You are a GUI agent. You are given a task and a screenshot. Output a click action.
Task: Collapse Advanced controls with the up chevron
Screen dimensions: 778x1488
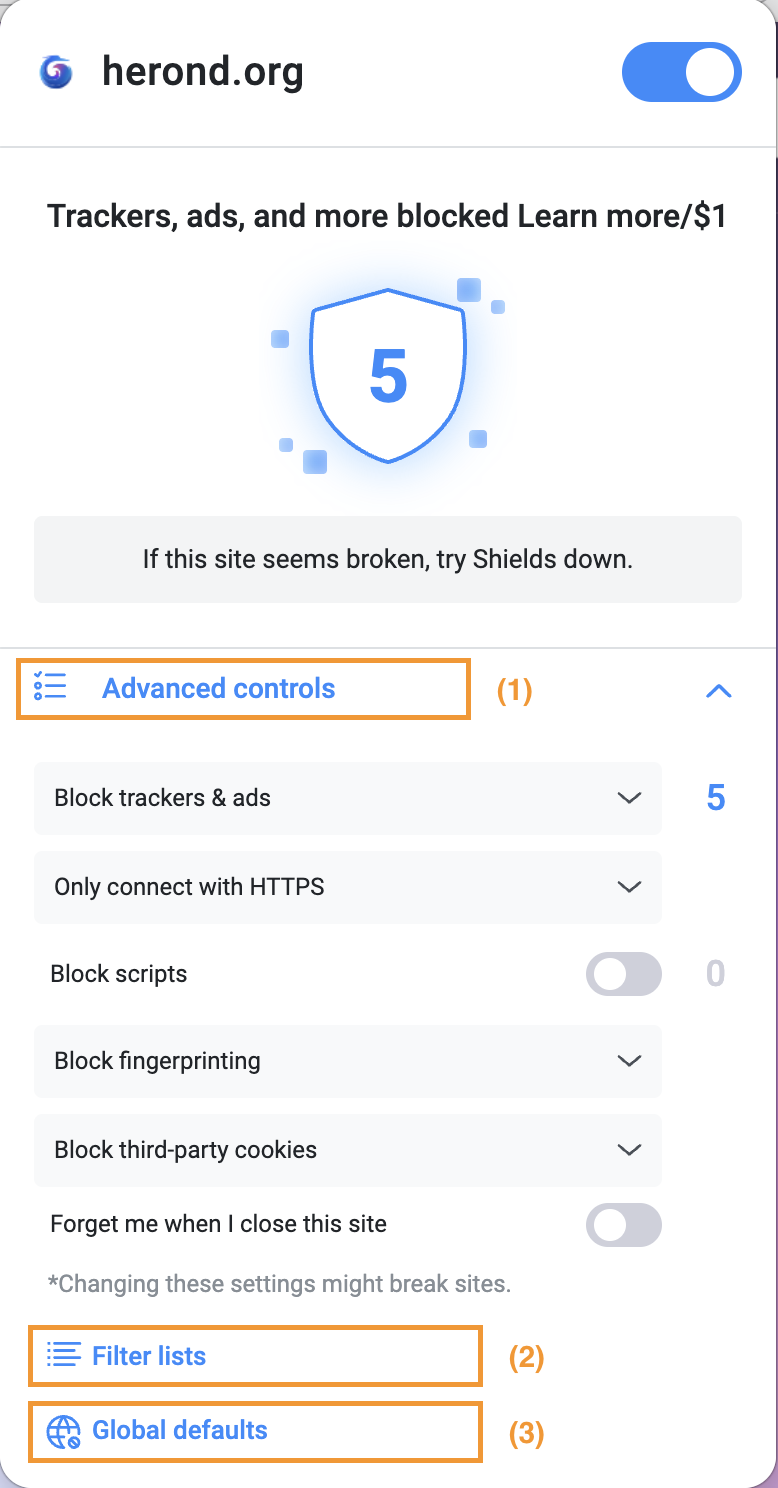click(x=719, y=690)
